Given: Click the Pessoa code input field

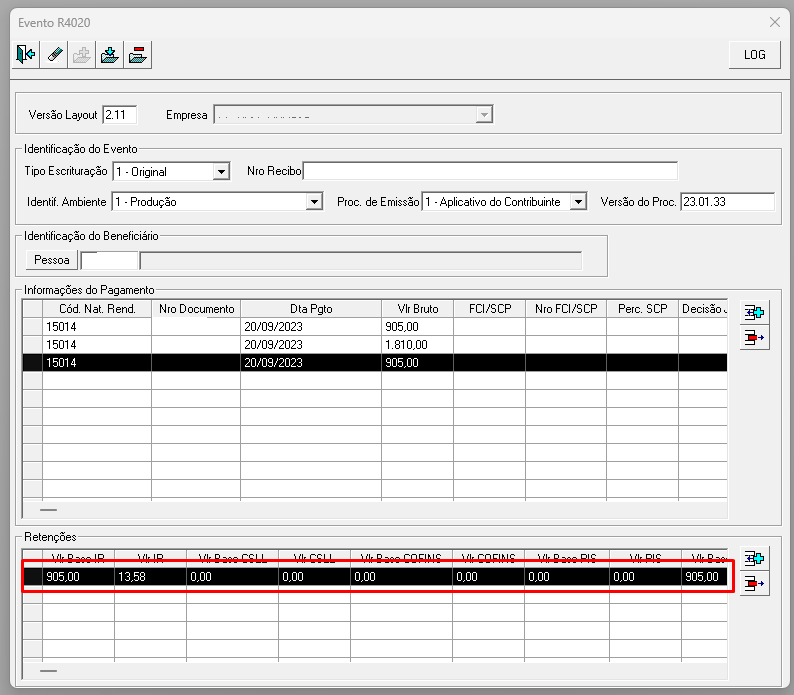Looking at the screenshot, I should tap(109, 260).
